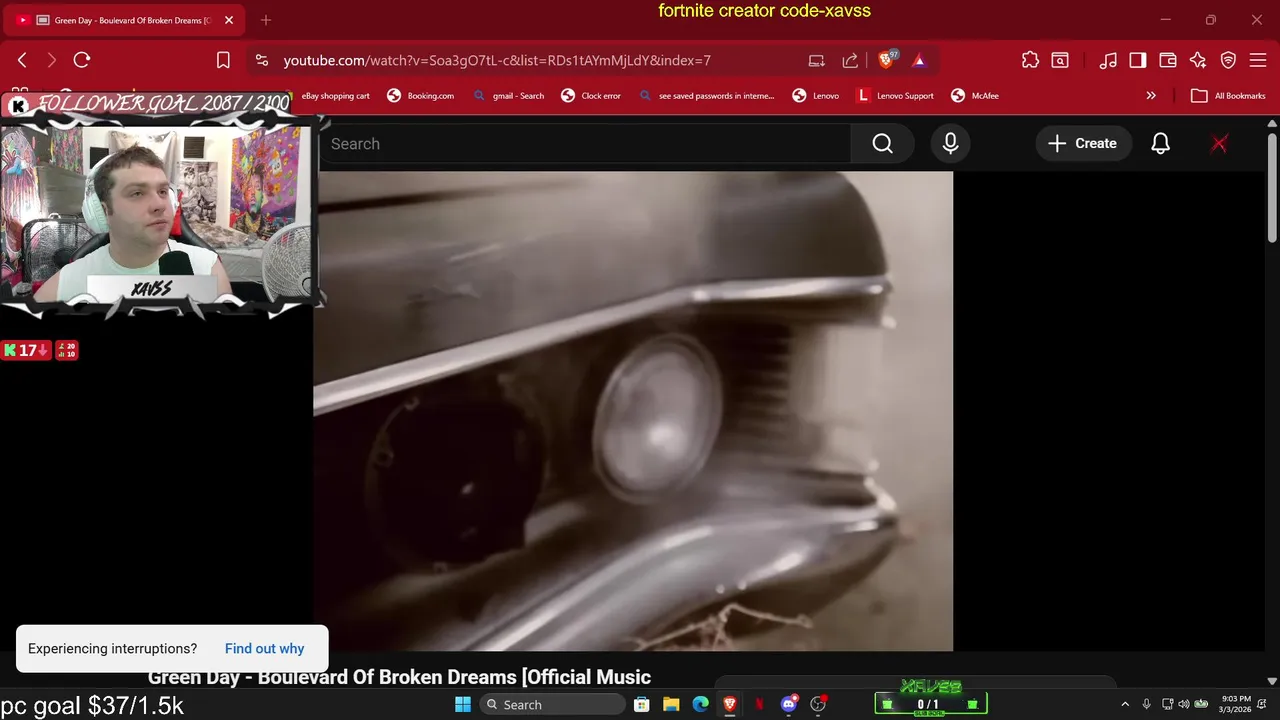Open volume control in system tray
The width and height of the screenshot is (1280, 720).
click(x=1184, y=704)
